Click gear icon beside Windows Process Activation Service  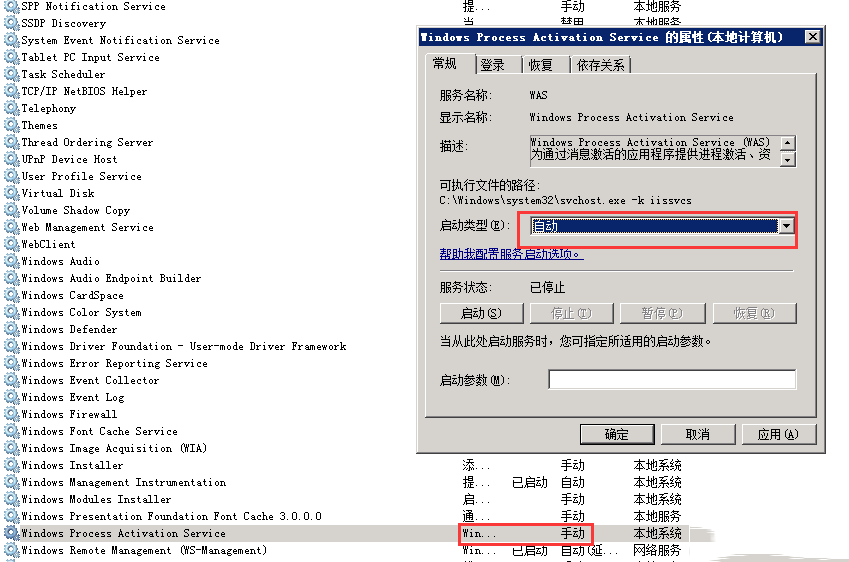click(11, 533)
